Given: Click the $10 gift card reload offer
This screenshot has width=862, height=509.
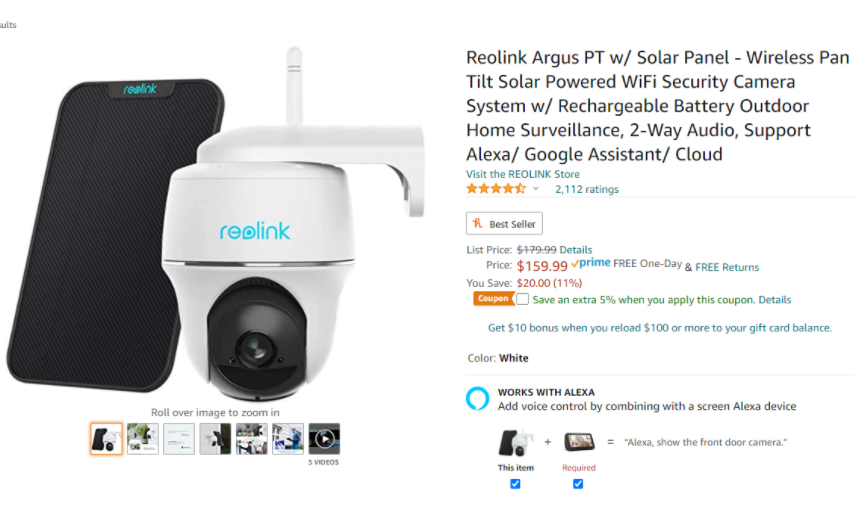Looking at the screenshot, I should [x=660, y=328].
